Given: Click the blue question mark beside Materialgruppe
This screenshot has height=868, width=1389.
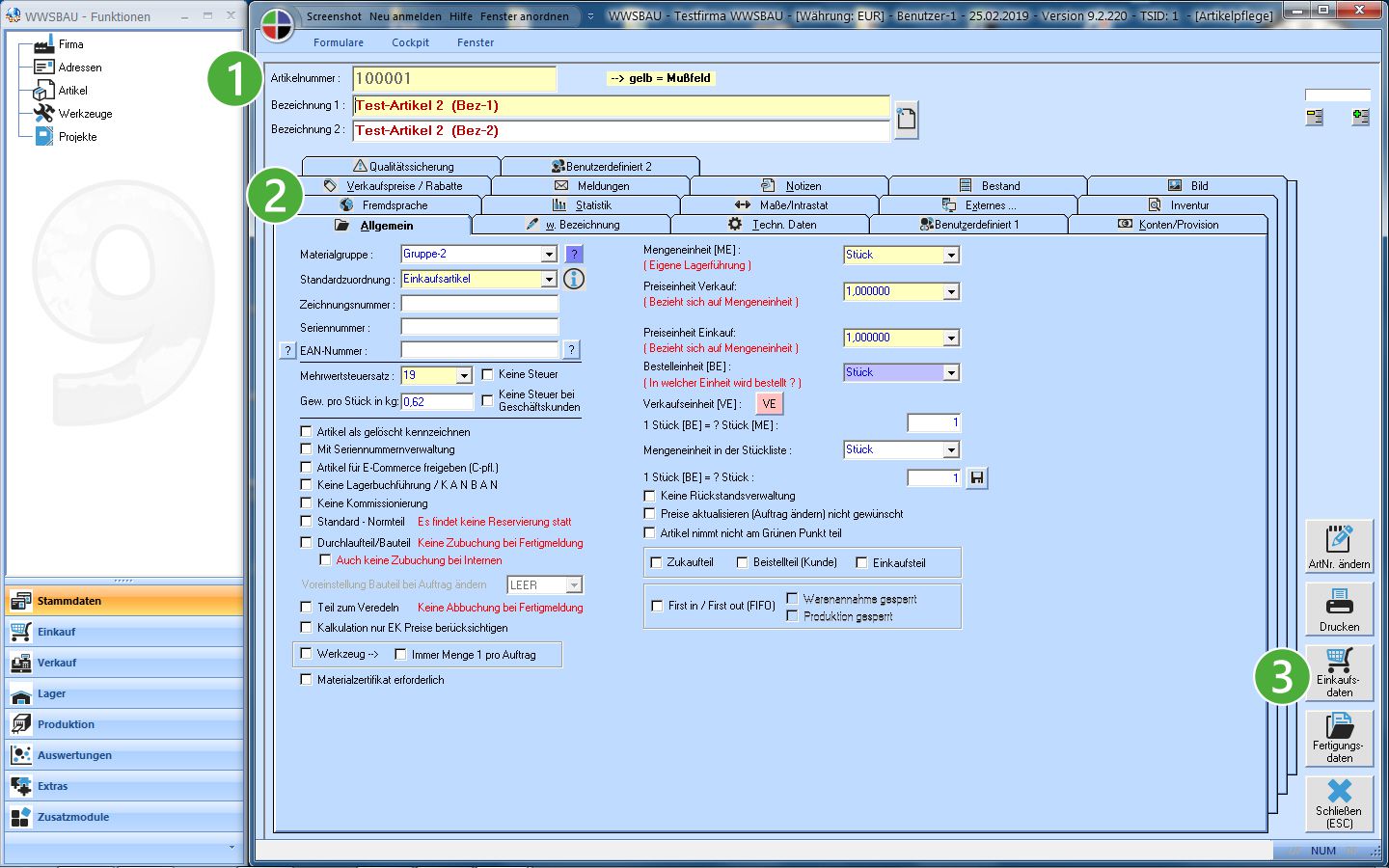Looking at the screenshot, I should click(x=574, y=255).
